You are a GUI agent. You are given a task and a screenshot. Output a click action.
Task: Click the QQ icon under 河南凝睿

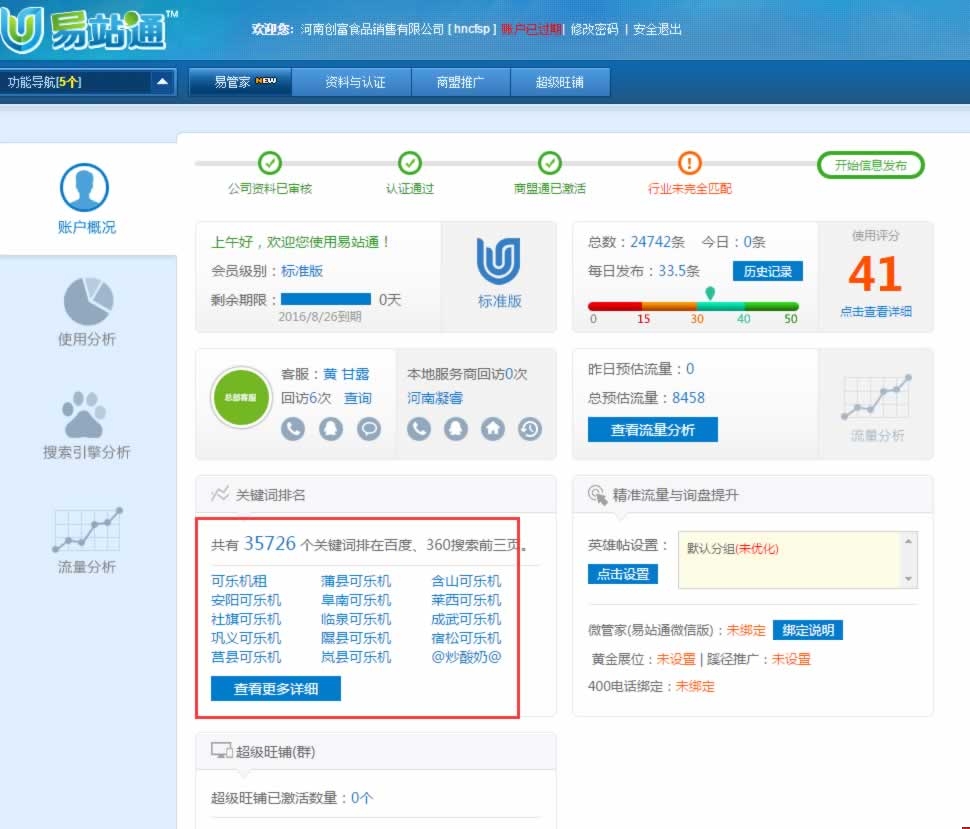(x=456, y=429)
